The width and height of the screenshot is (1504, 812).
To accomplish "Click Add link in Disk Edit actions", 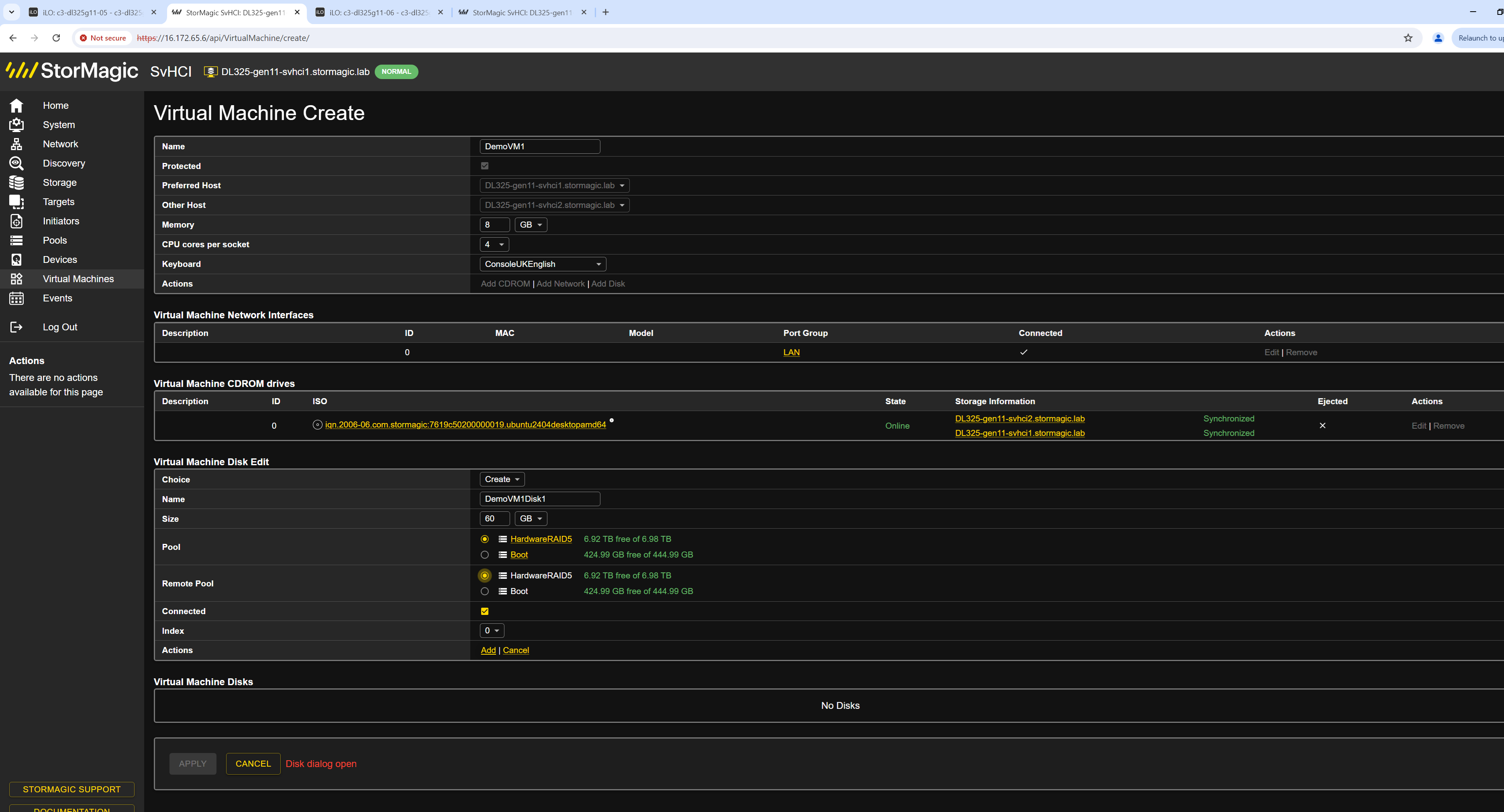I will pos(488,650).
